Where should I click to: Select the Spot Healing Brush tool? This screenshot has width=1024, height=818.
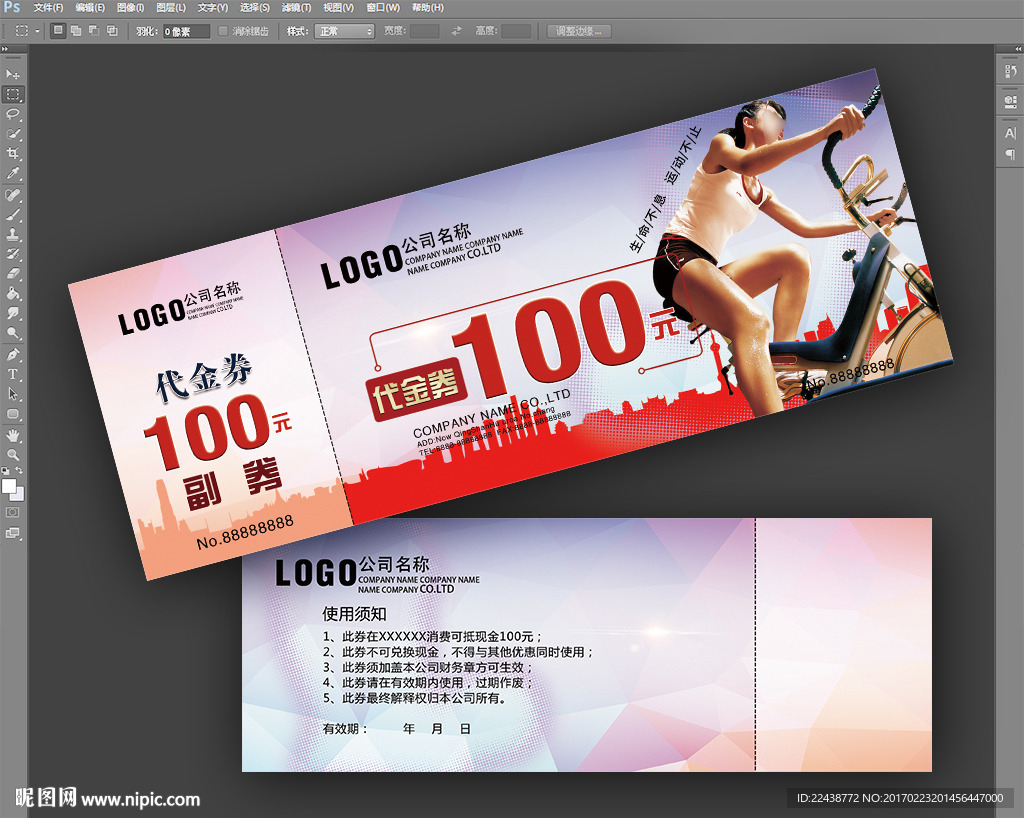click(12, 195)
